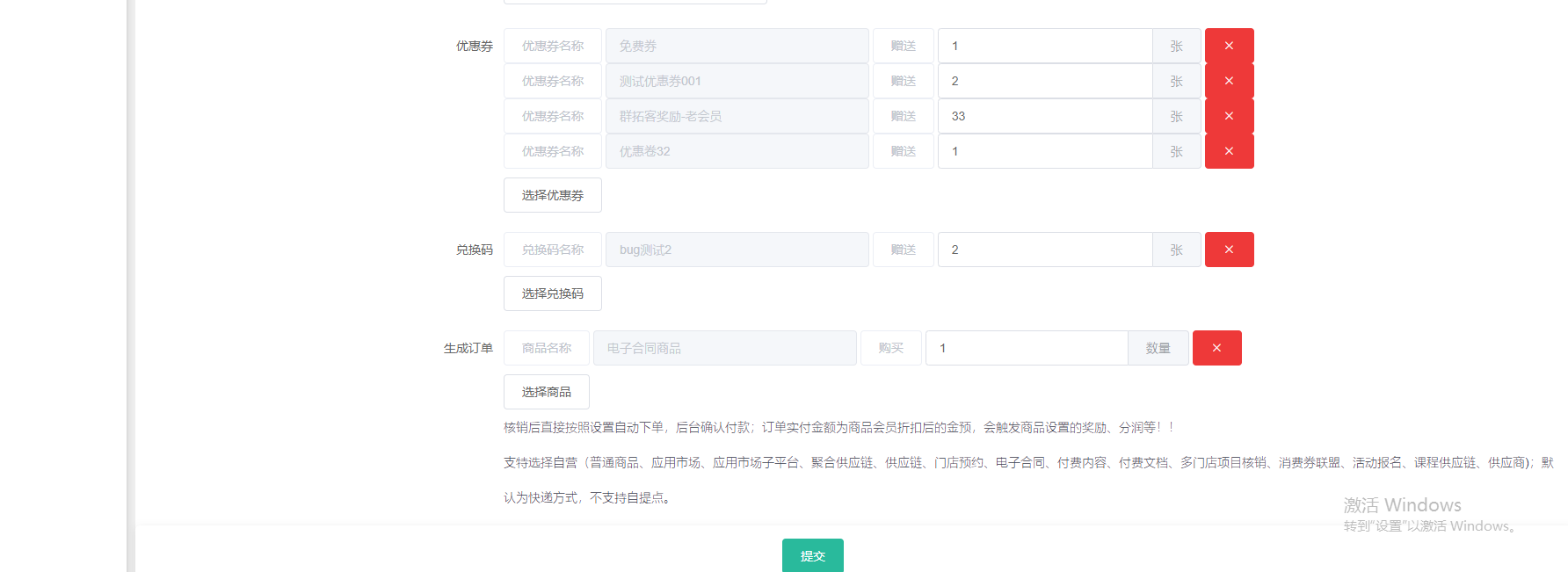
Task: Open the 选择优惠券 coupon picker
Action: pyautogui.click(x=552, y=195)
